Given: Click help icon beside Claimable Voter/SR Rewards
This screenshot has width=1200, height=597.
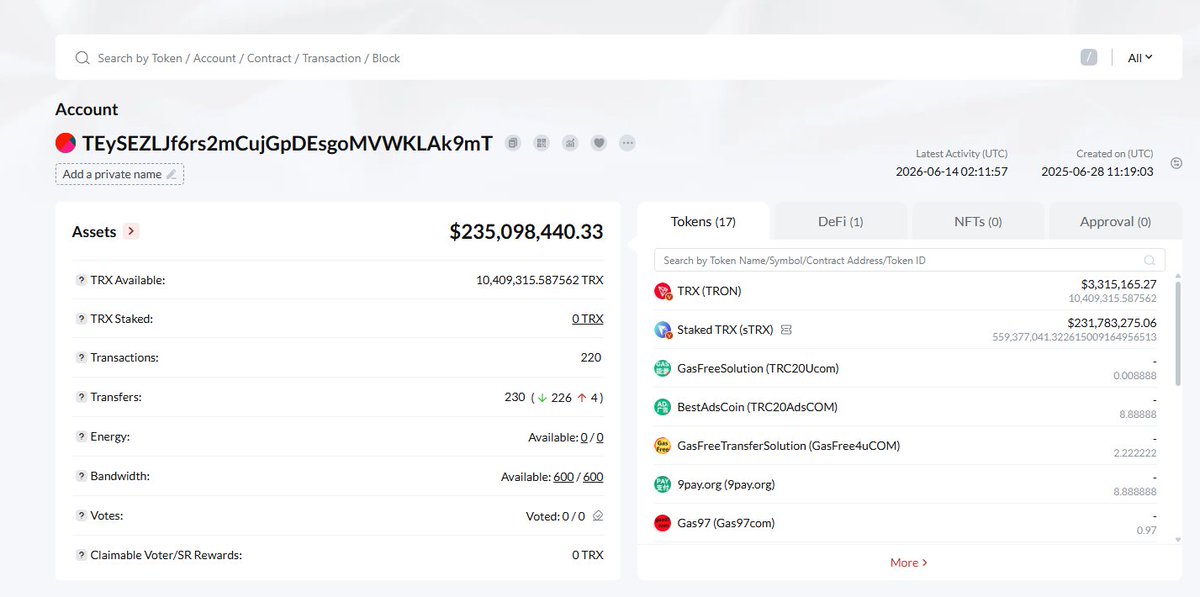Looking at the screenshot, I should pos(81,555).
